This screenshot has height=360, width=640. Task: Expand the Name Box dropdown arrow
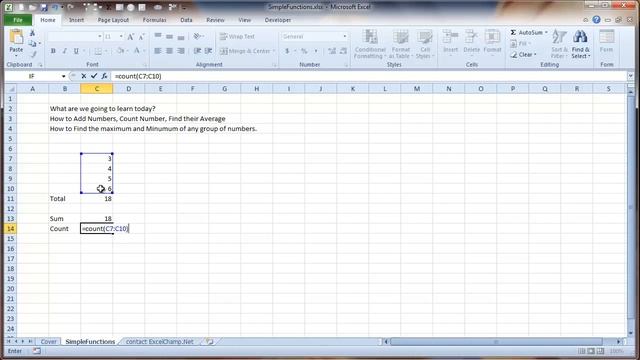pos(63,76)
